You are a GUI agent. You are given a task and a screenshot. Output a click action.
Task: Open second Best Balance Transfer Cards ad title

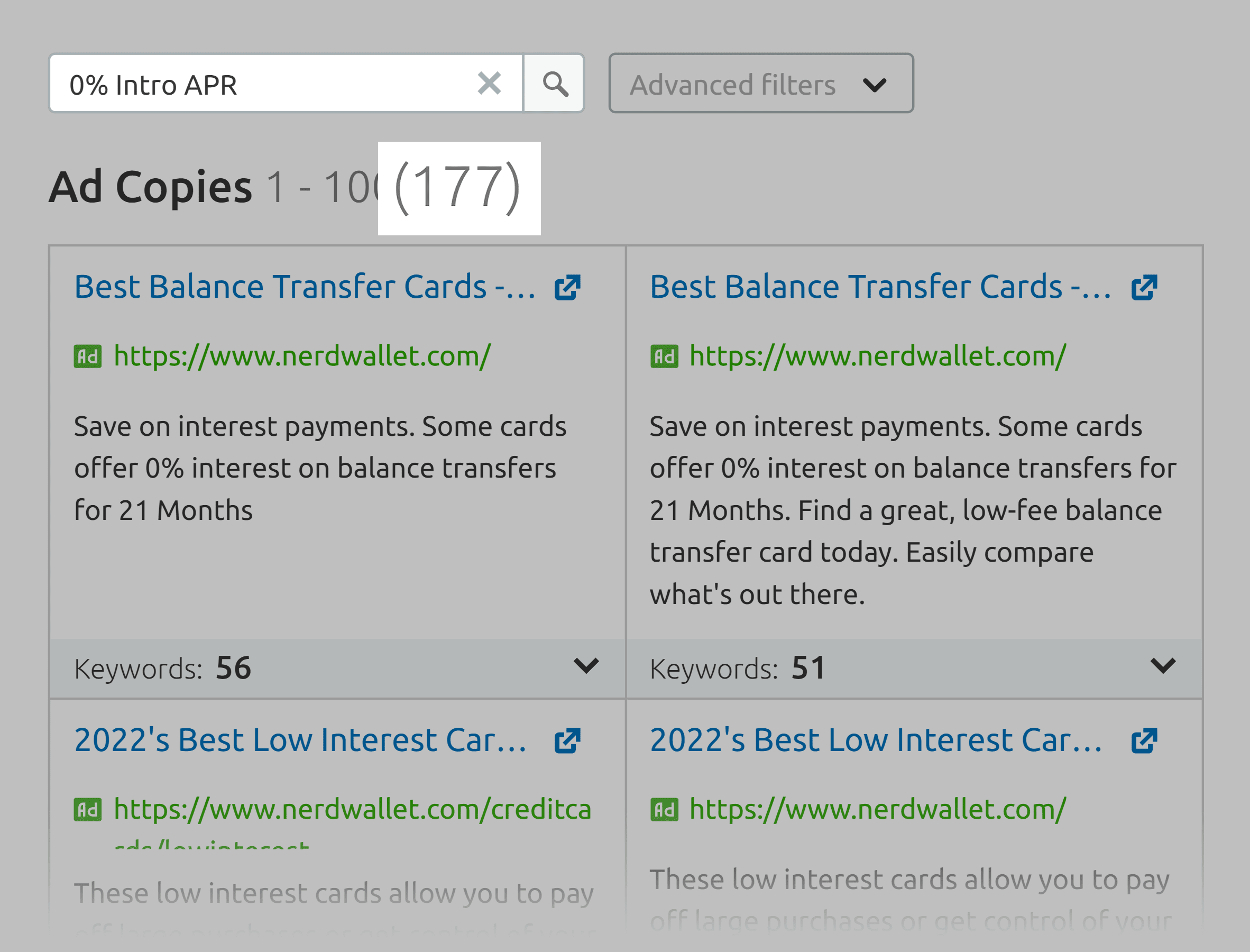880,287
